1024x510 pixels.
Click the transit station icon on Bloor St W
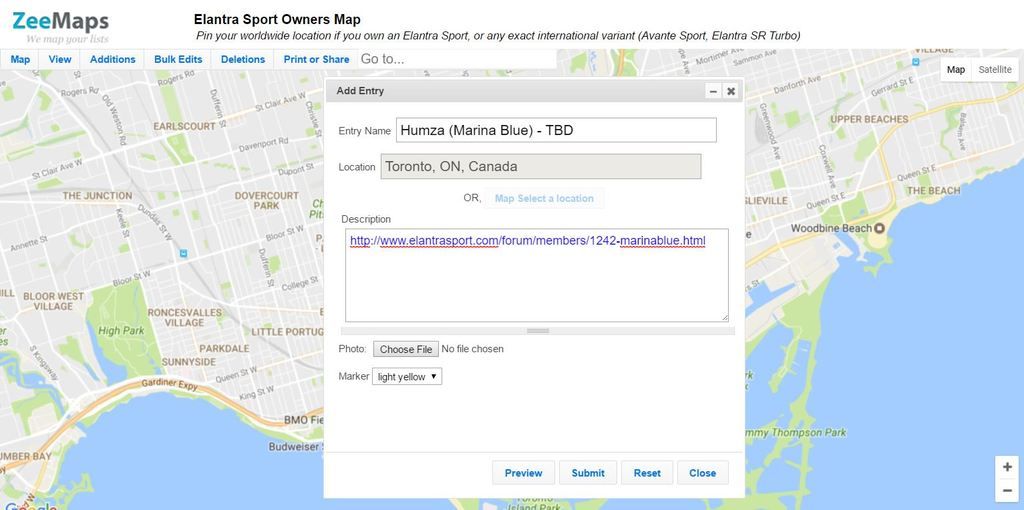(x=184, y=253)
